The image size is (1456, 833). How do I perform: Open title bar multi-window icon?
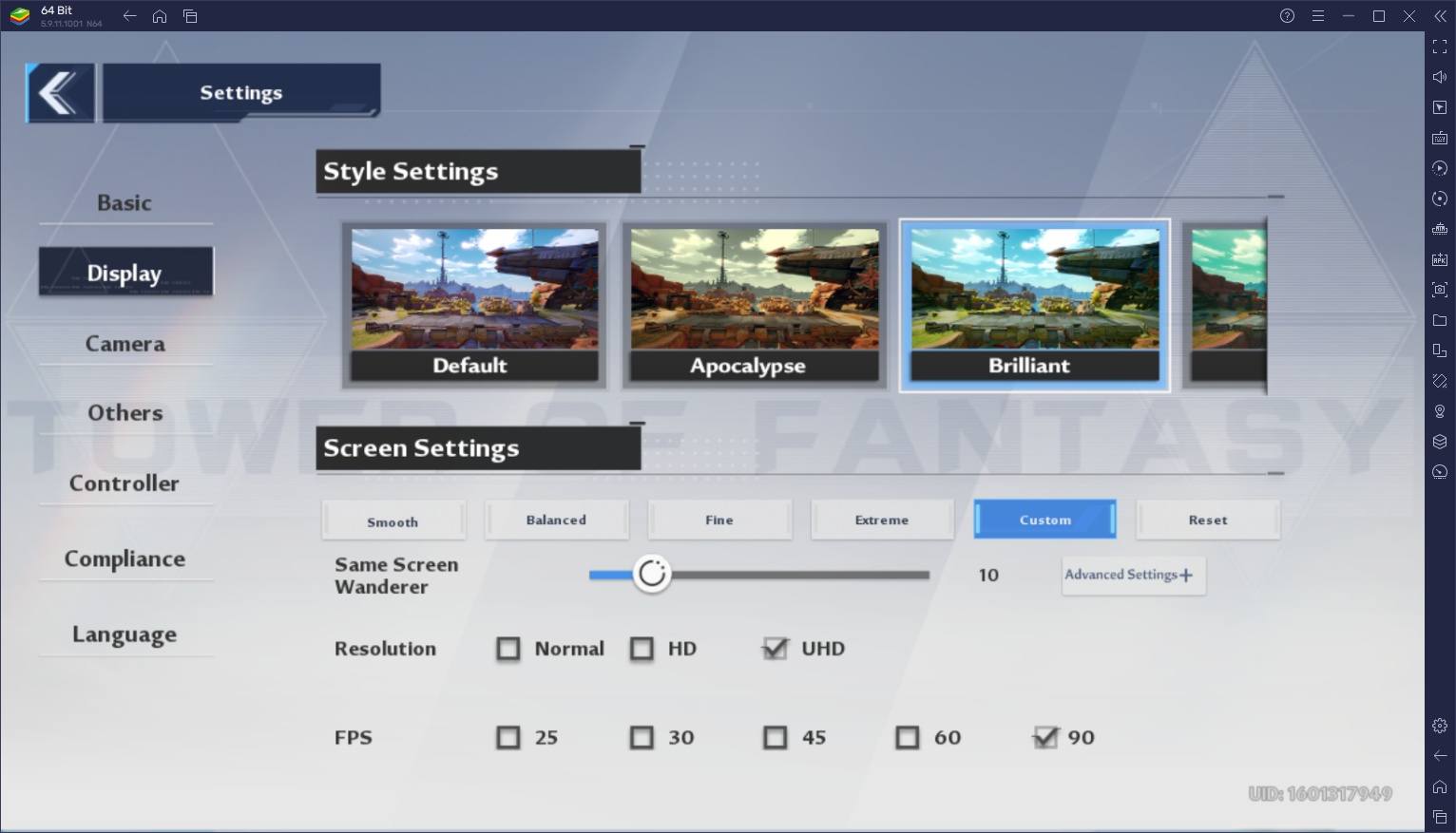click(190, 16)
